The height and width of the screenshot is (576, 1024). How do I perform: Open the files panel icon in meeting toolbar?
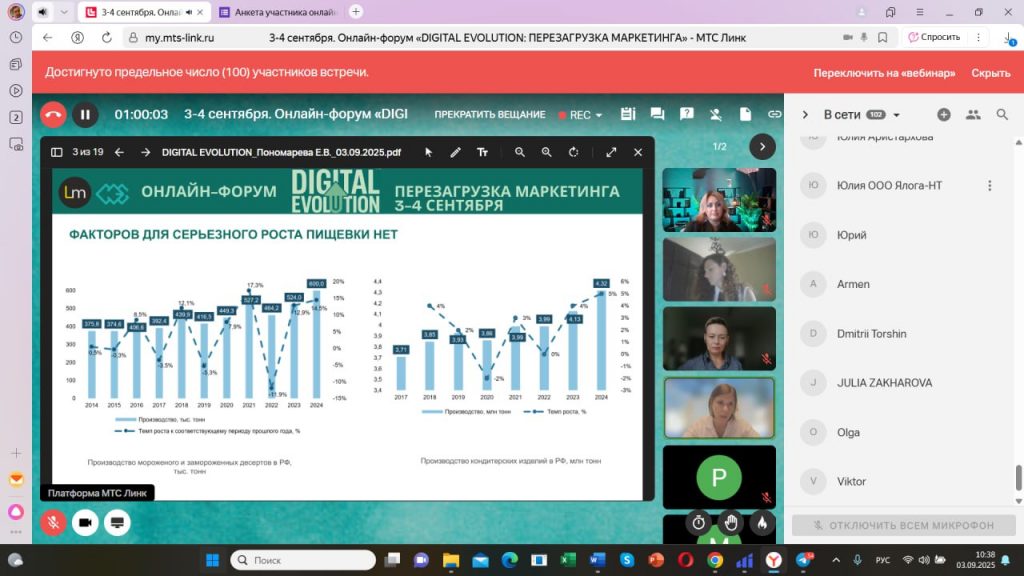[x=745, y=114]
